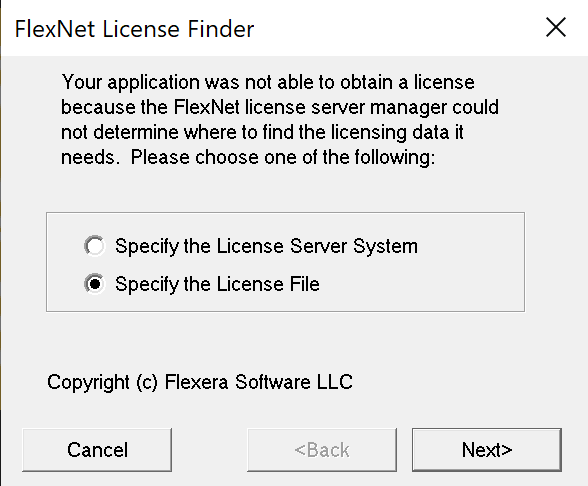Go to the next step with Next>

(487, 450)
